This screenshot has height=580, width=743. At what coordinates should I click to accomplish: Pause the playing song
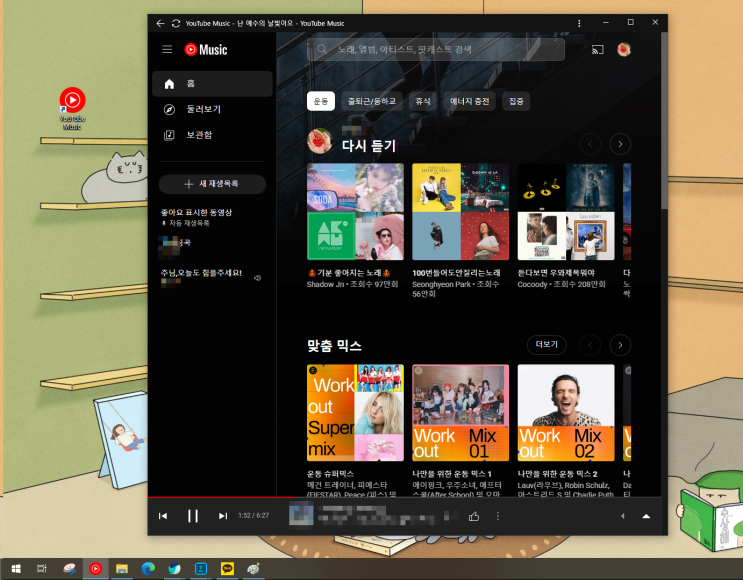coord(193,516)
